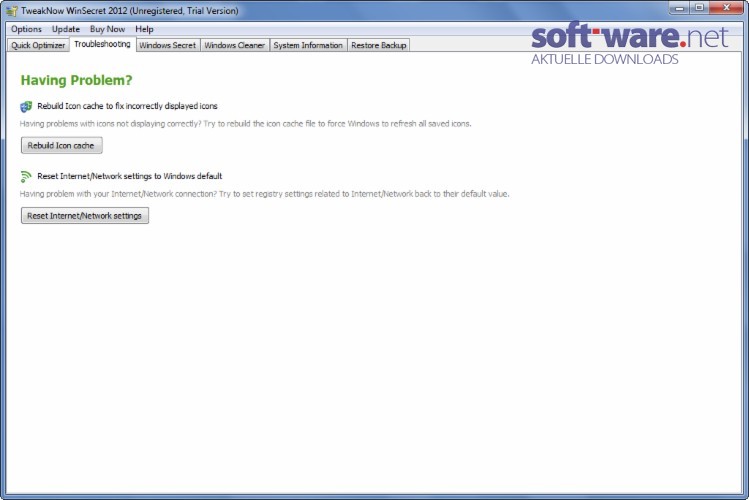Select the Troubleshooting tab

pyautogui.click(x=102, y=44)
